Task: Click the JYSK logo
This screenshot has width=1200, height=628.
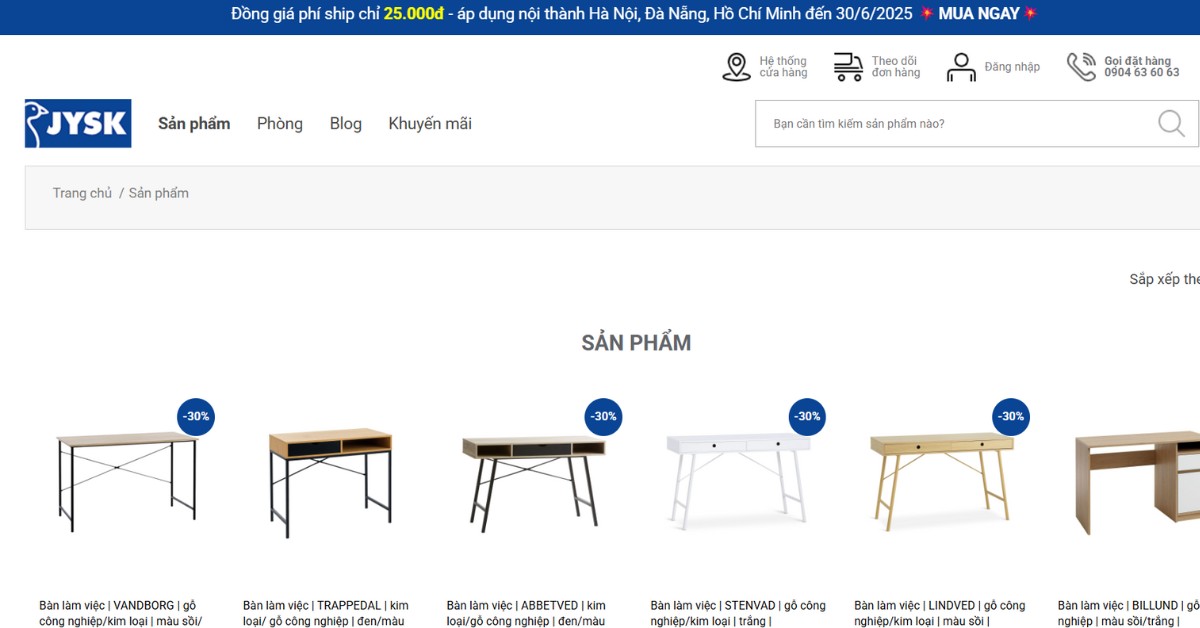Action: pyautogui.click(x=78, y=123)
